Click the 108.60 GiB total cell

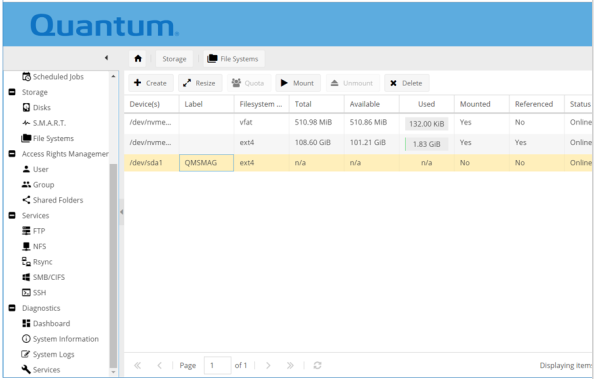[x=317, y=143]
